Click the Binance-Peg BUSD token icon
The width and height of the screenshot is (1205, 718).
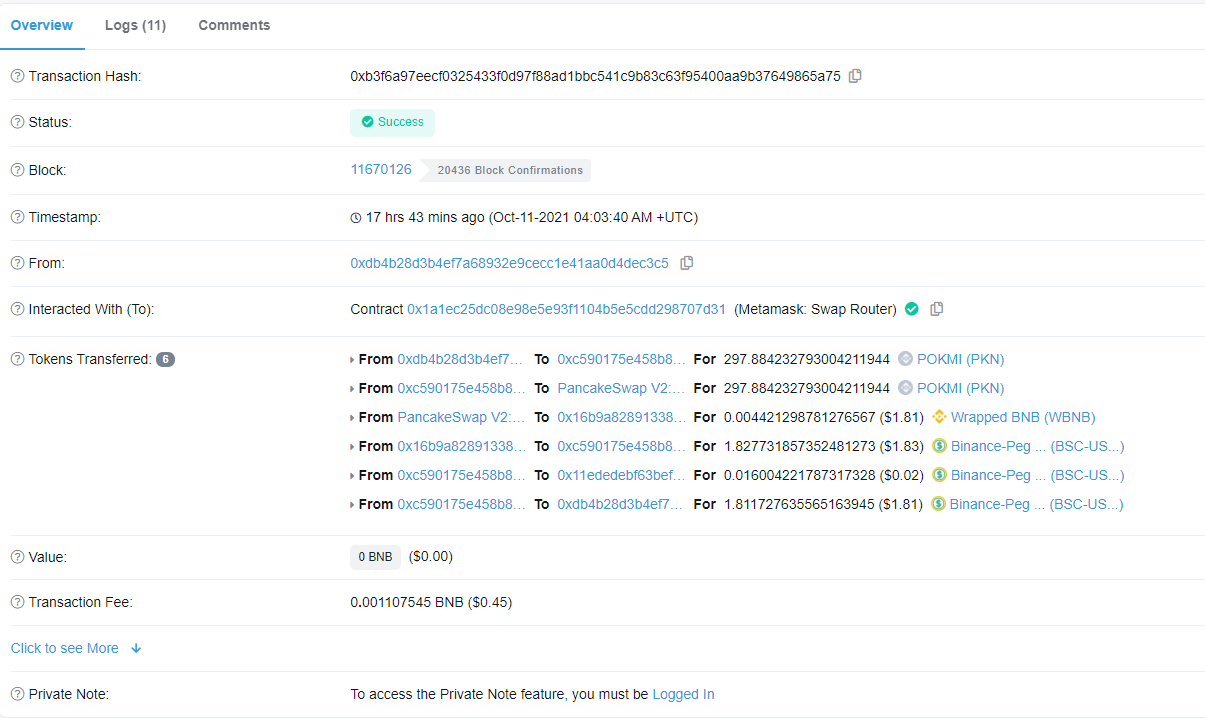938,446
